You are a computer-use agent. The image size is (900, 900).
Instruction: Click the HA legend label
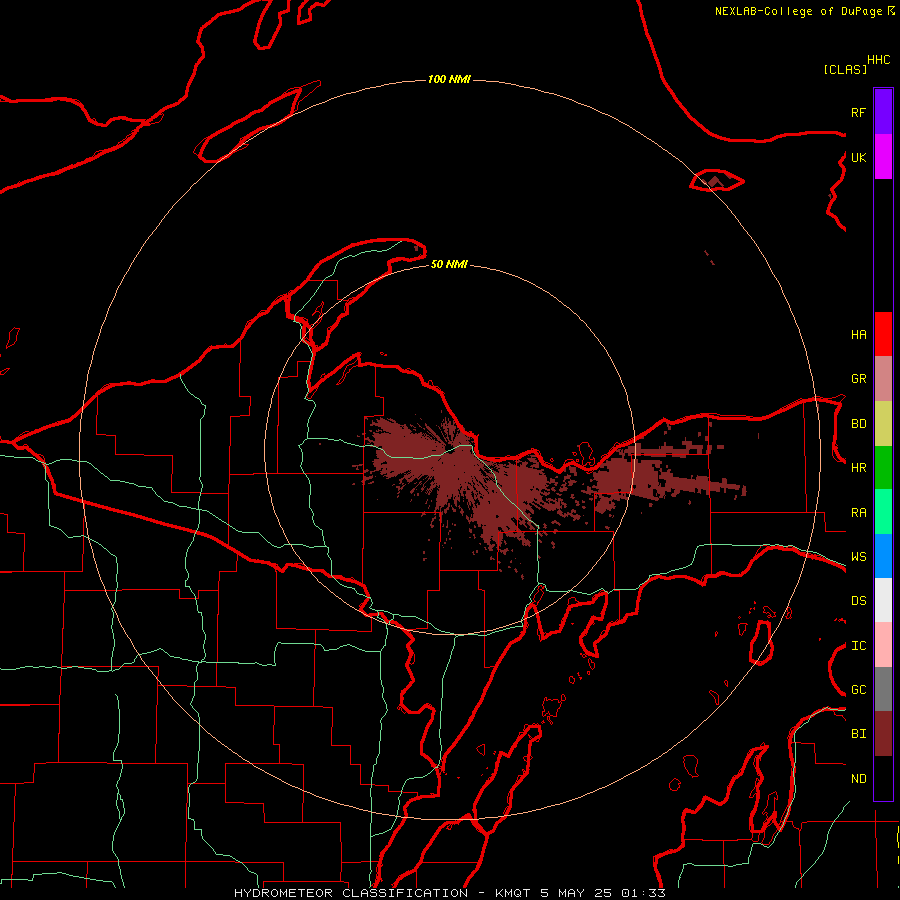coord(858,335)
